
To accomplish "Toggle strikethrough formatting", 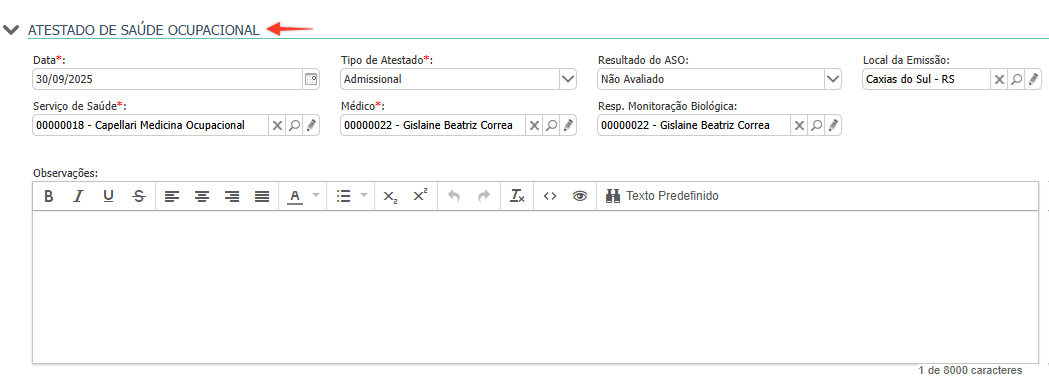I will tap(138, 196).
